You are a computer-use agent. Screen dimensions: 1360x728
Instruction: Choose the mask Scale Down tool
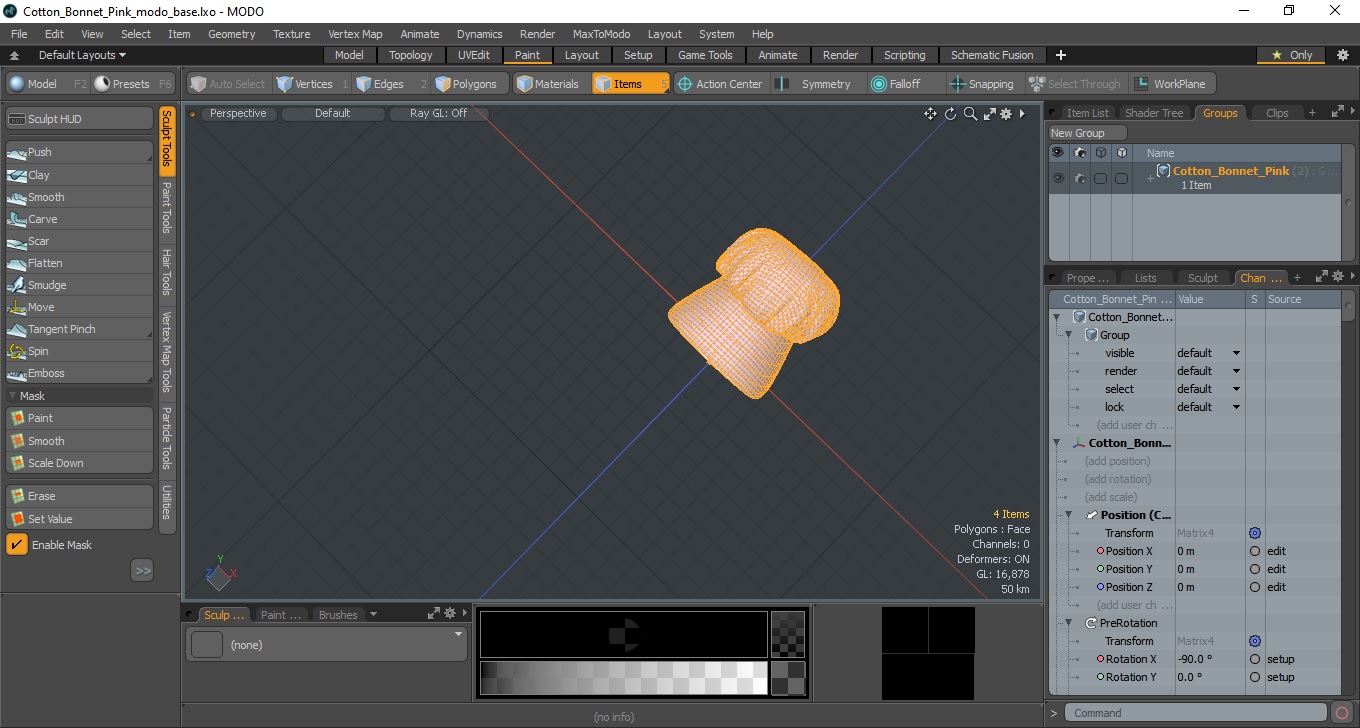[x=80, y=463]
